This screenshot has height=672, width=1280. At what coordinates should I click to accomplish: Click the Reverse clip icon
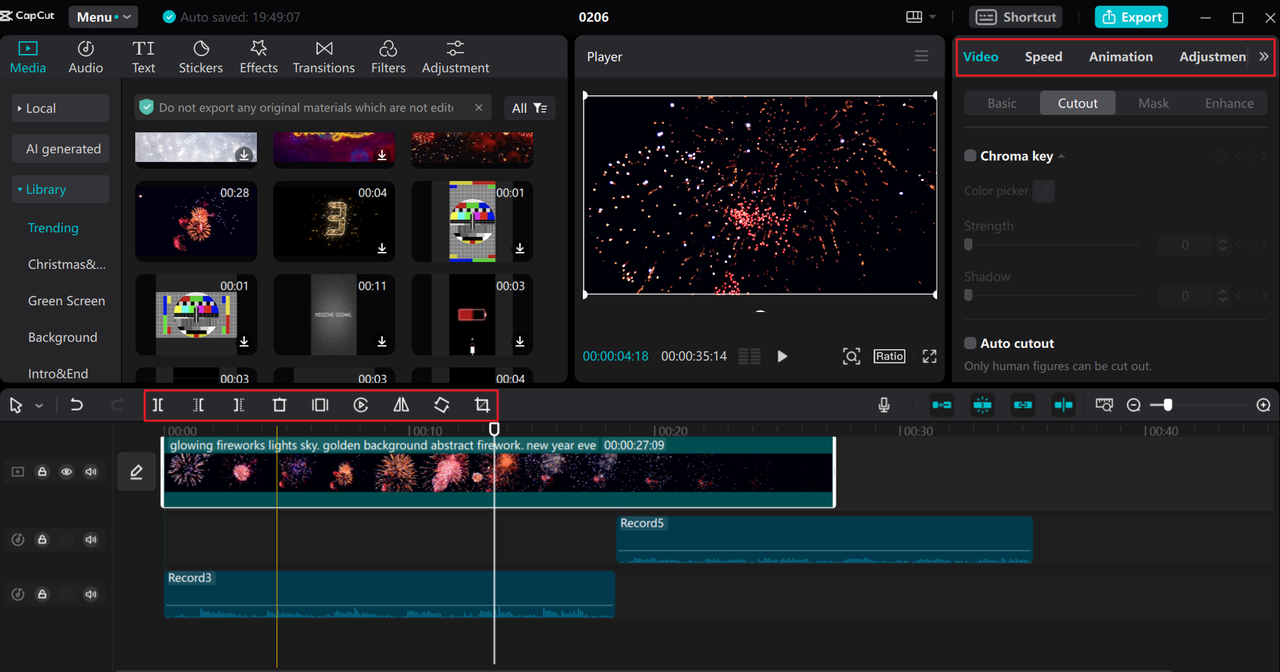(361, 405)
